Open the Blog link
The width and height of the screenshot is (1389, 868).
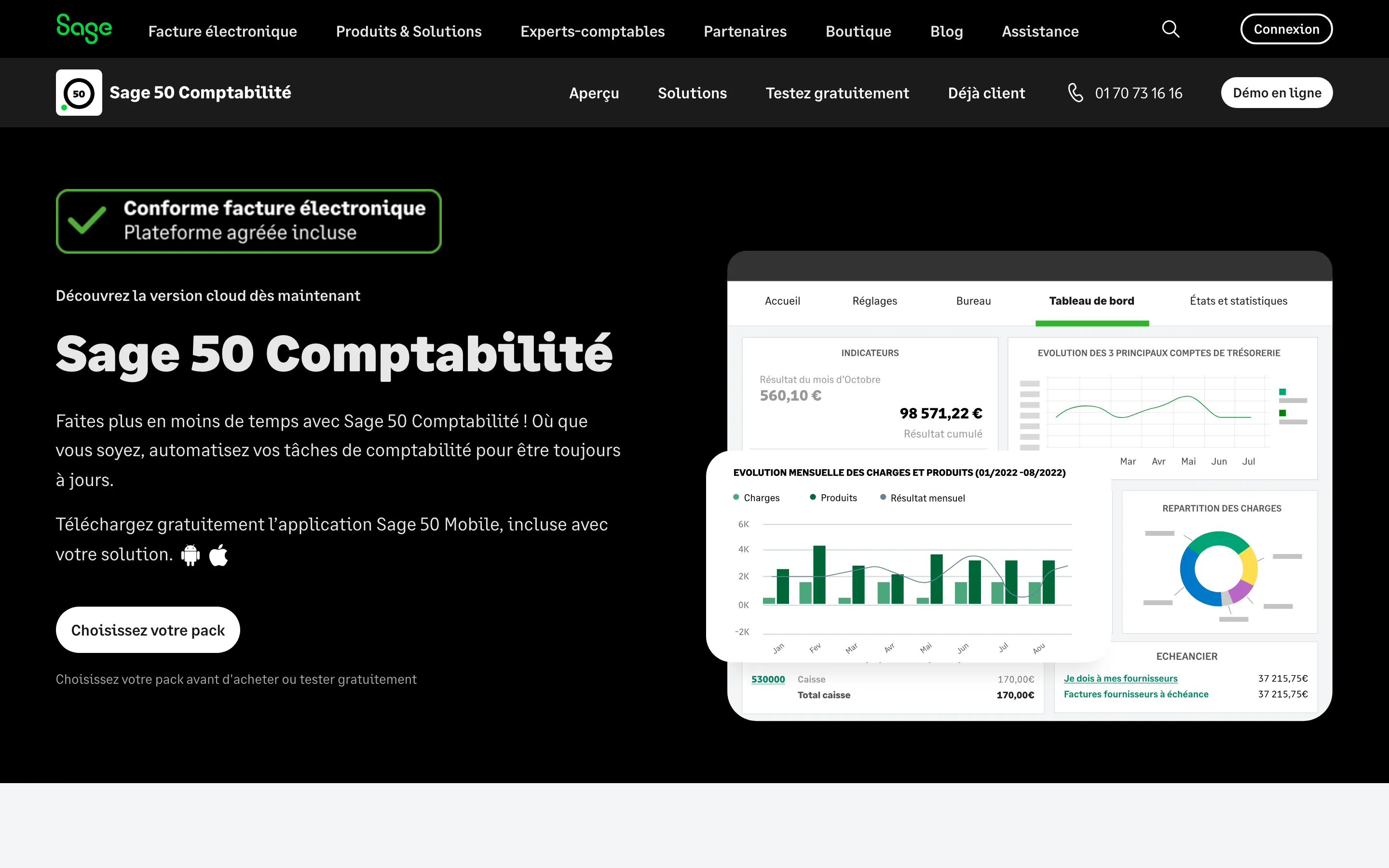[946, 31]
